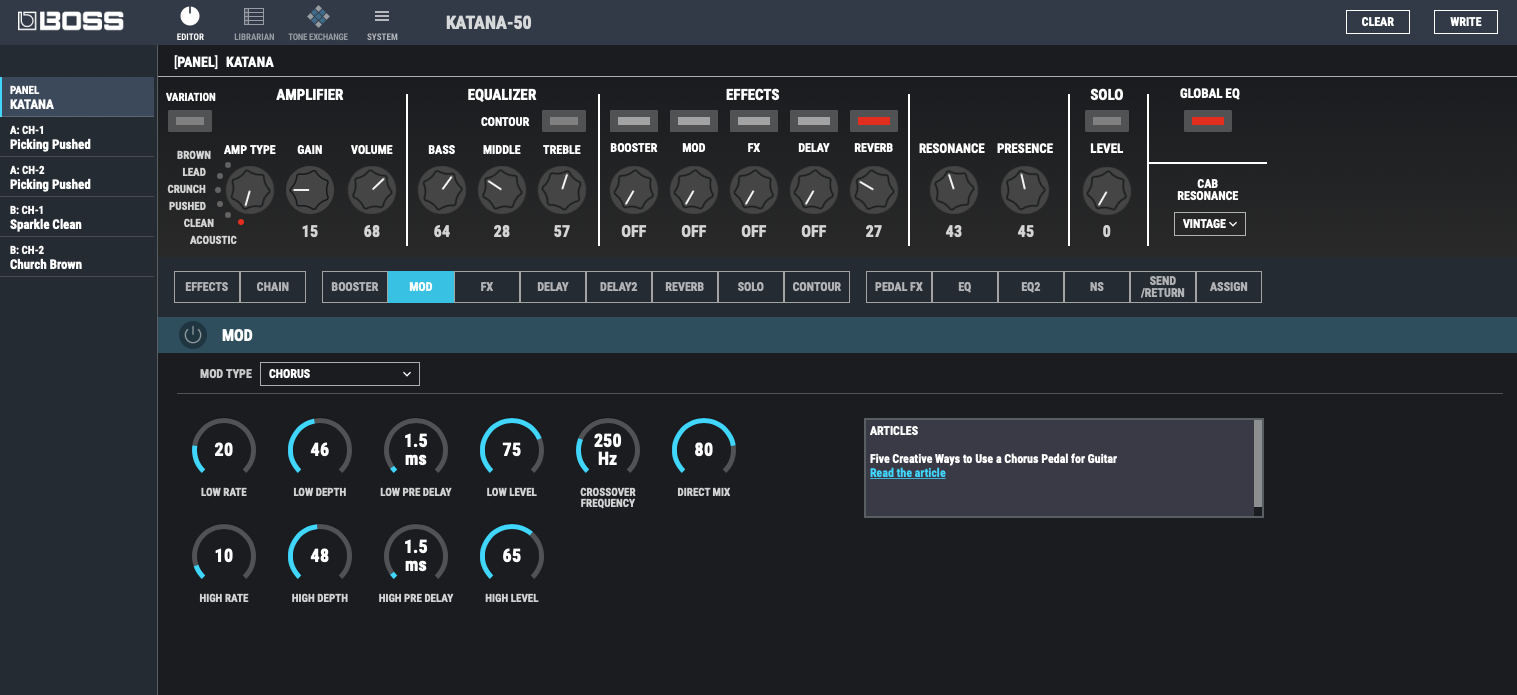
Task: Open the PEDAL FX tab
Action: (x=899, y=287)
